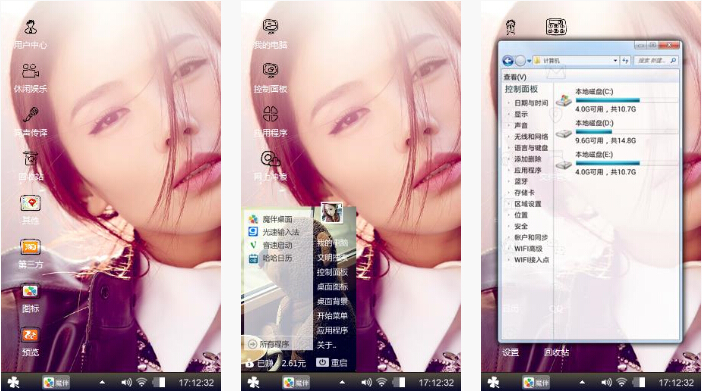
Task: Open the 用户中心 desktop icon
Action: 30,28
